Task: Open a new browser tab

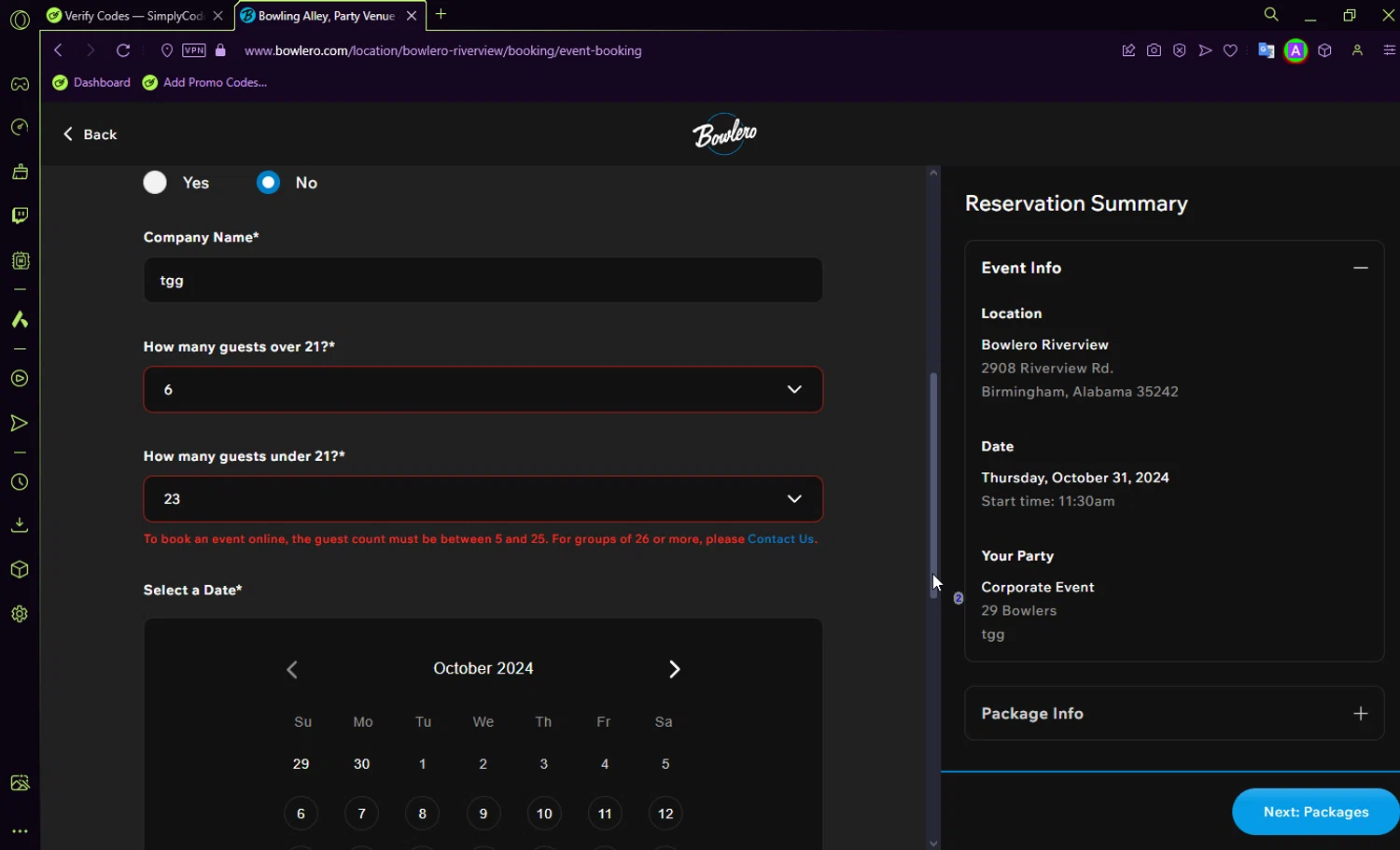Action: [x=441, y=14]
